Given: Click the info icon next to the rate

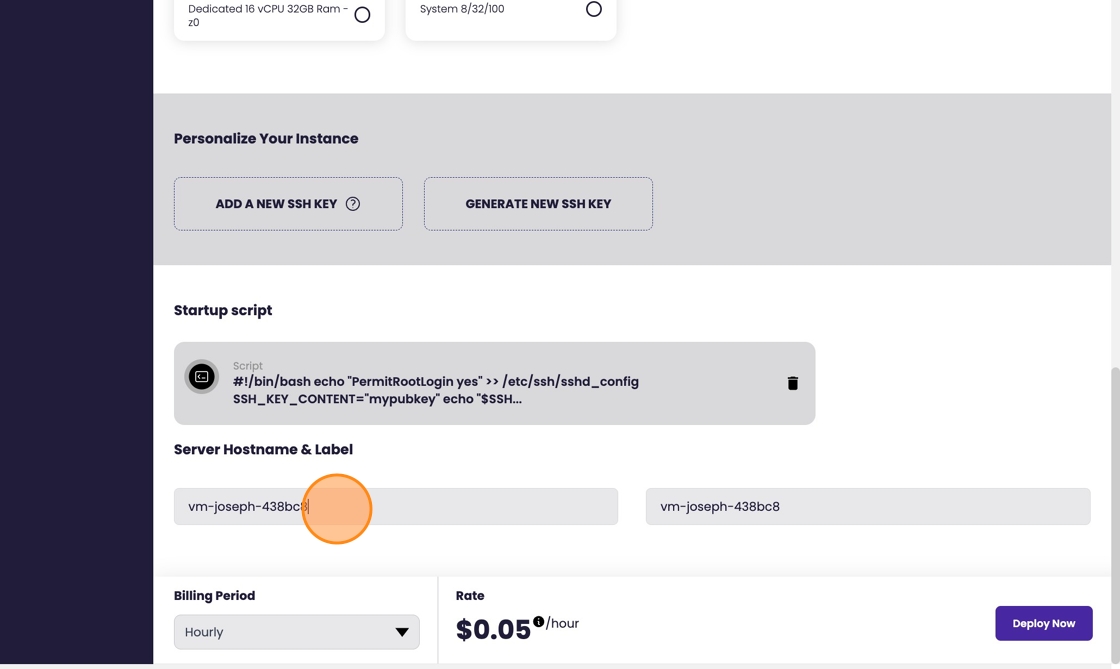Looking at the screenshot, I should pyautogui.click(x=539, y=621).
